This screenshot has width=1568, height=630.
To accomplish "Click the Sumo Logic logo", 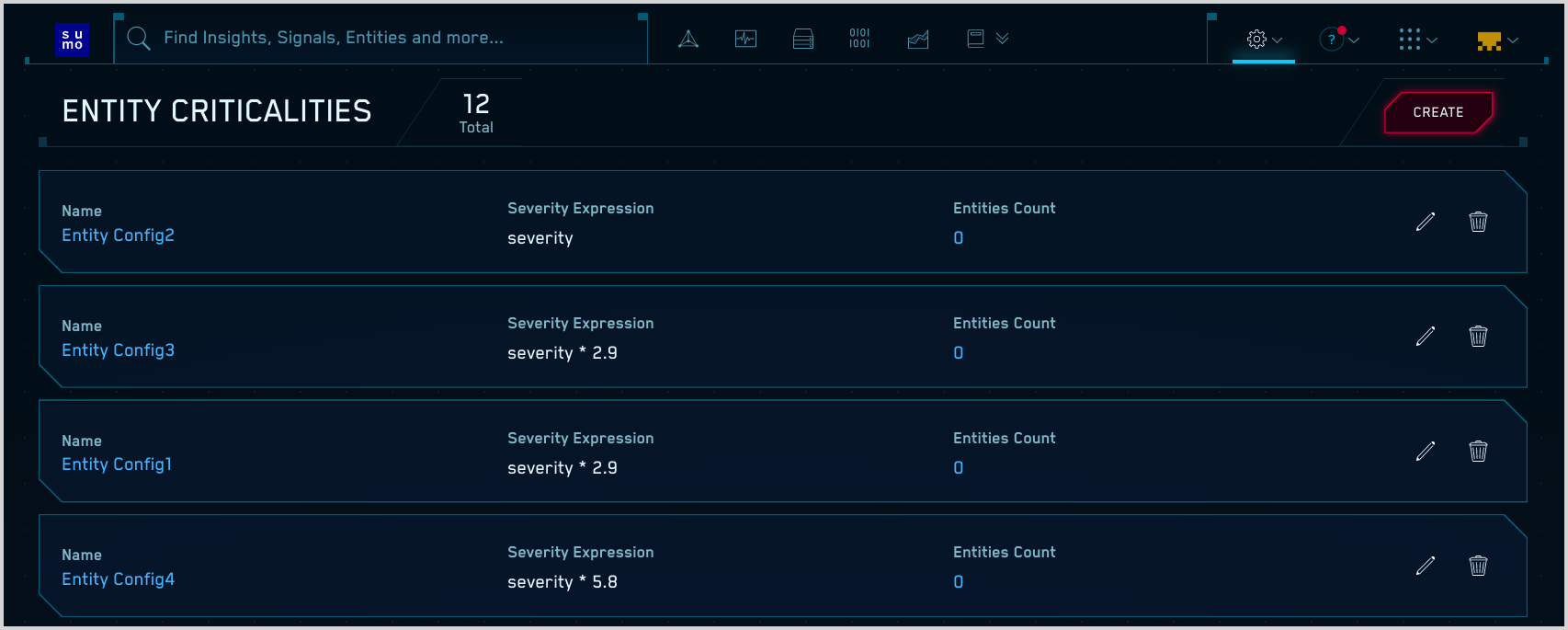I will [x=72, y=40].
